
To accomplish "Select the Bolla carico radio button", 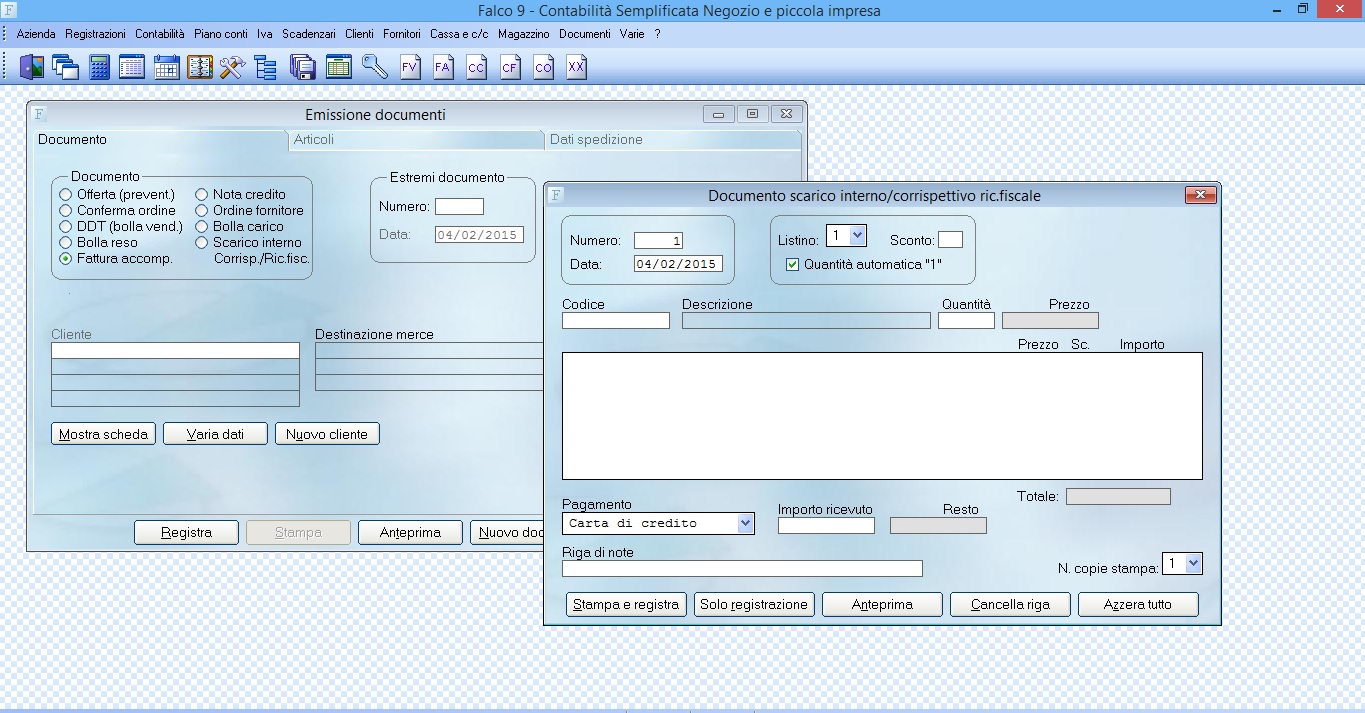I will point(202,226).
